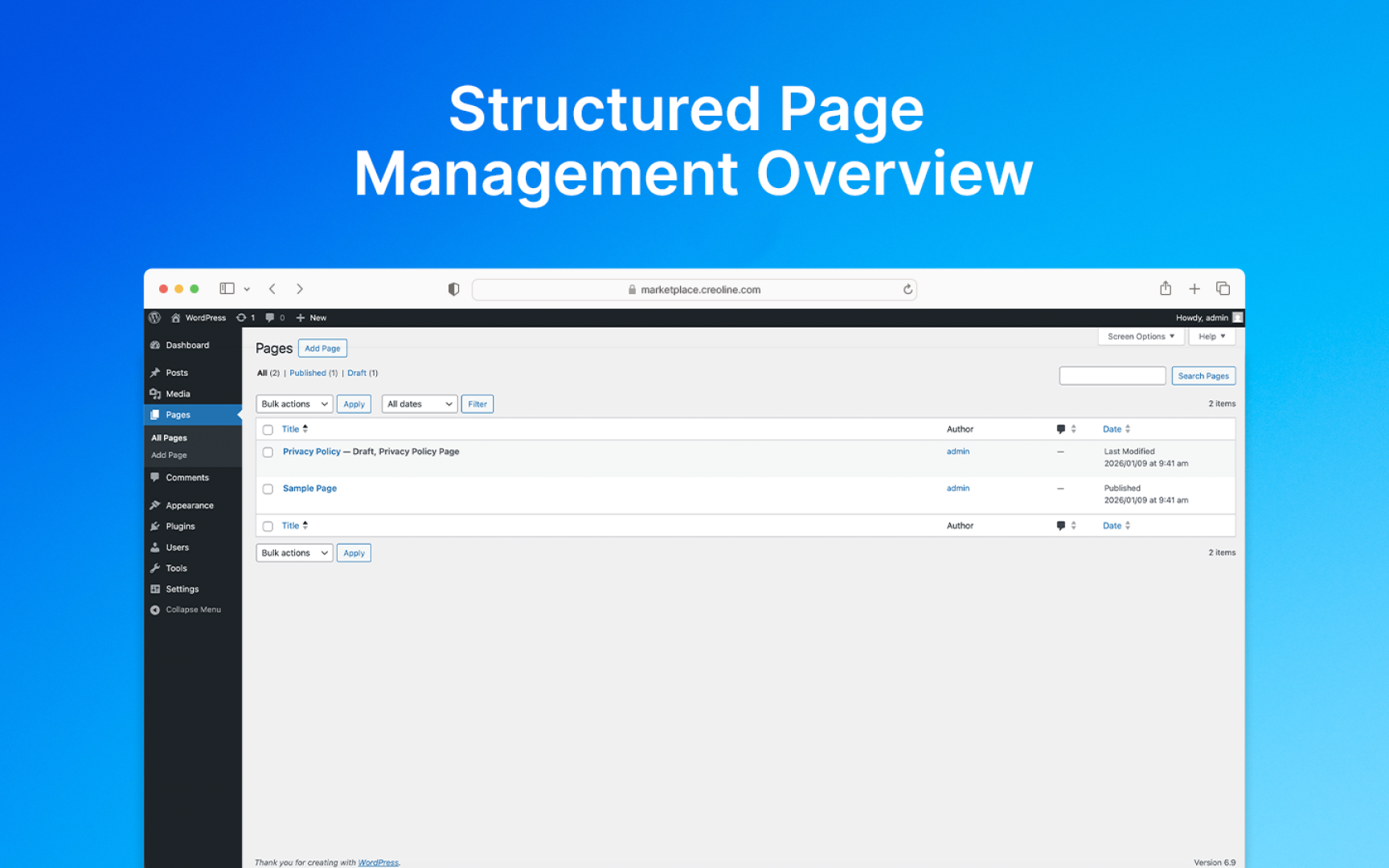1389x868 pixels.
Task: Open the All dates filter dropdown
Action: point(419,404)
